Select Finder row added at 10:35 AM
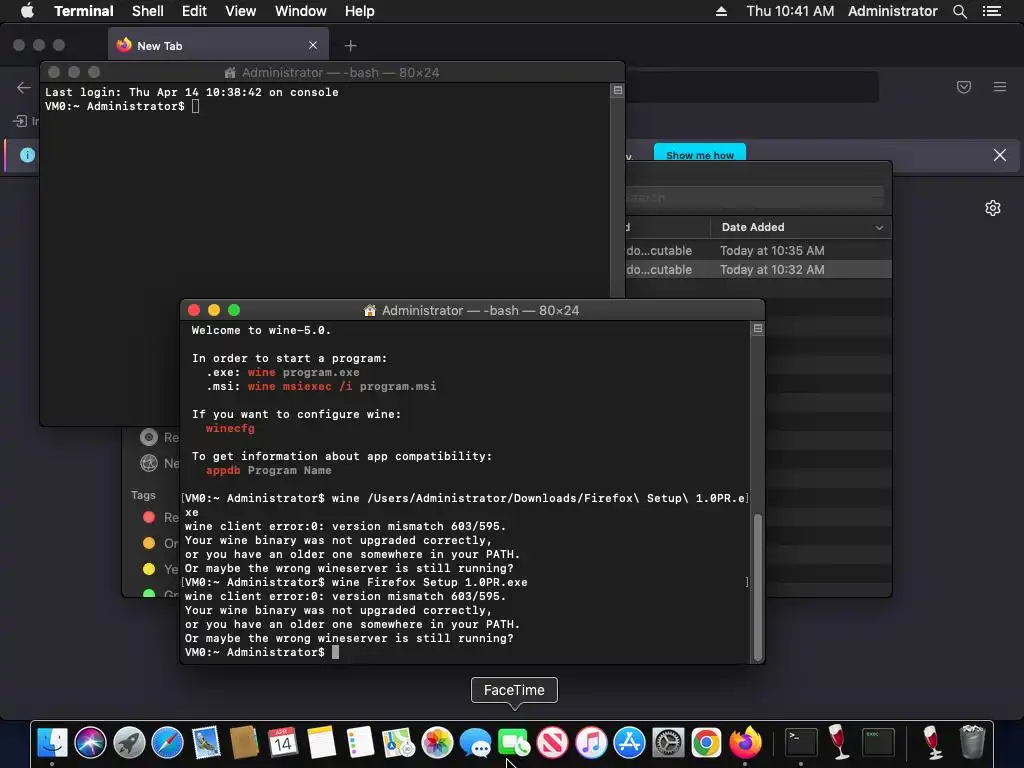1024x768 pixels. click(x=758, y=251)
